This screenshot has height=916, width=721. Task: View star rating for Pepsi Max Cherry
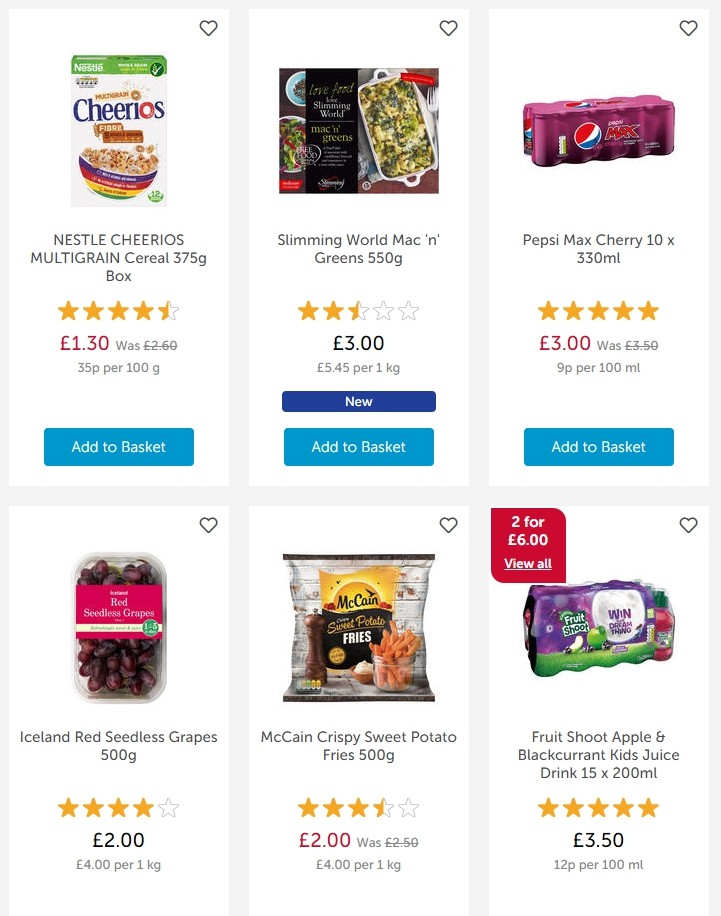599,311
